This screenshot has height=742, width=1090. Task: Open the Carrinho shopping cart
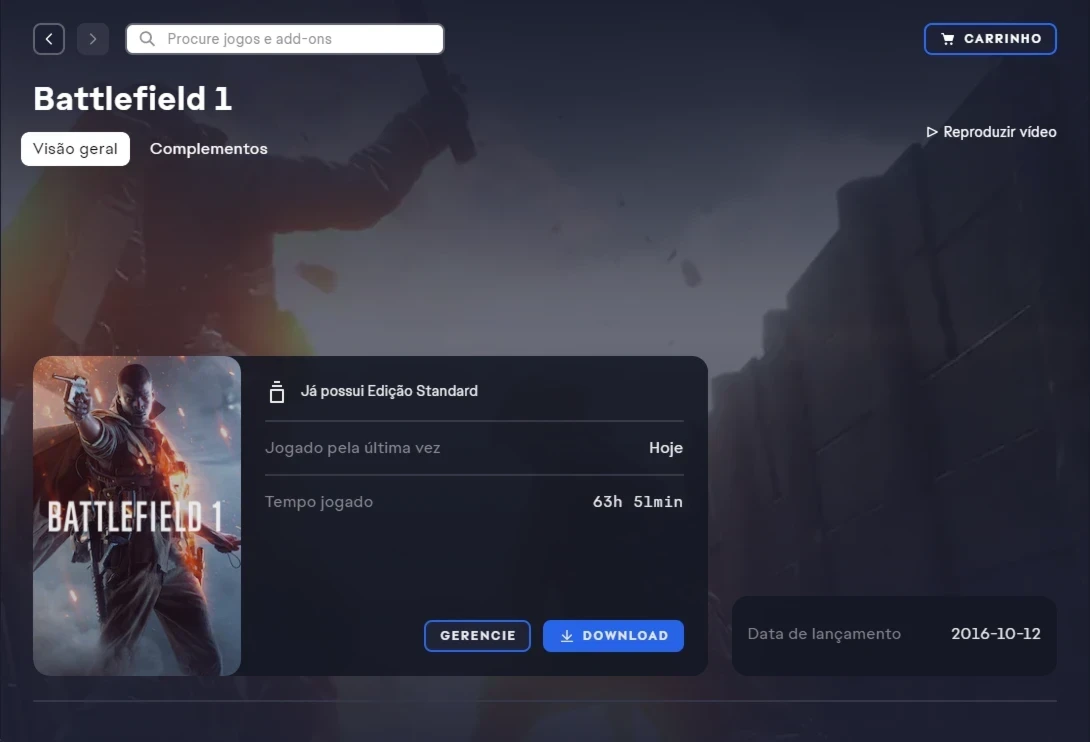990,39
